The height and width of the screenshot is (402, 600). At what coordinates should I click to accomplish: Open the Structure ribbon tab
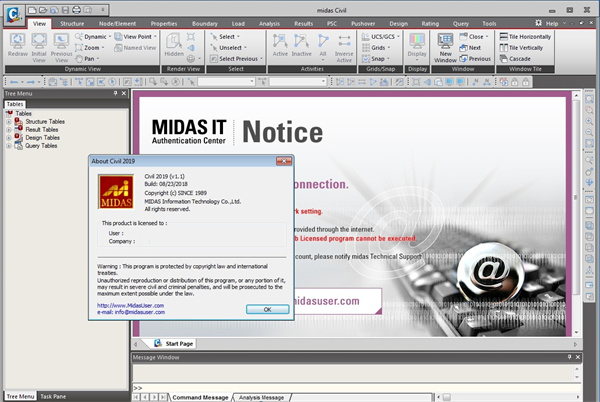72,24
